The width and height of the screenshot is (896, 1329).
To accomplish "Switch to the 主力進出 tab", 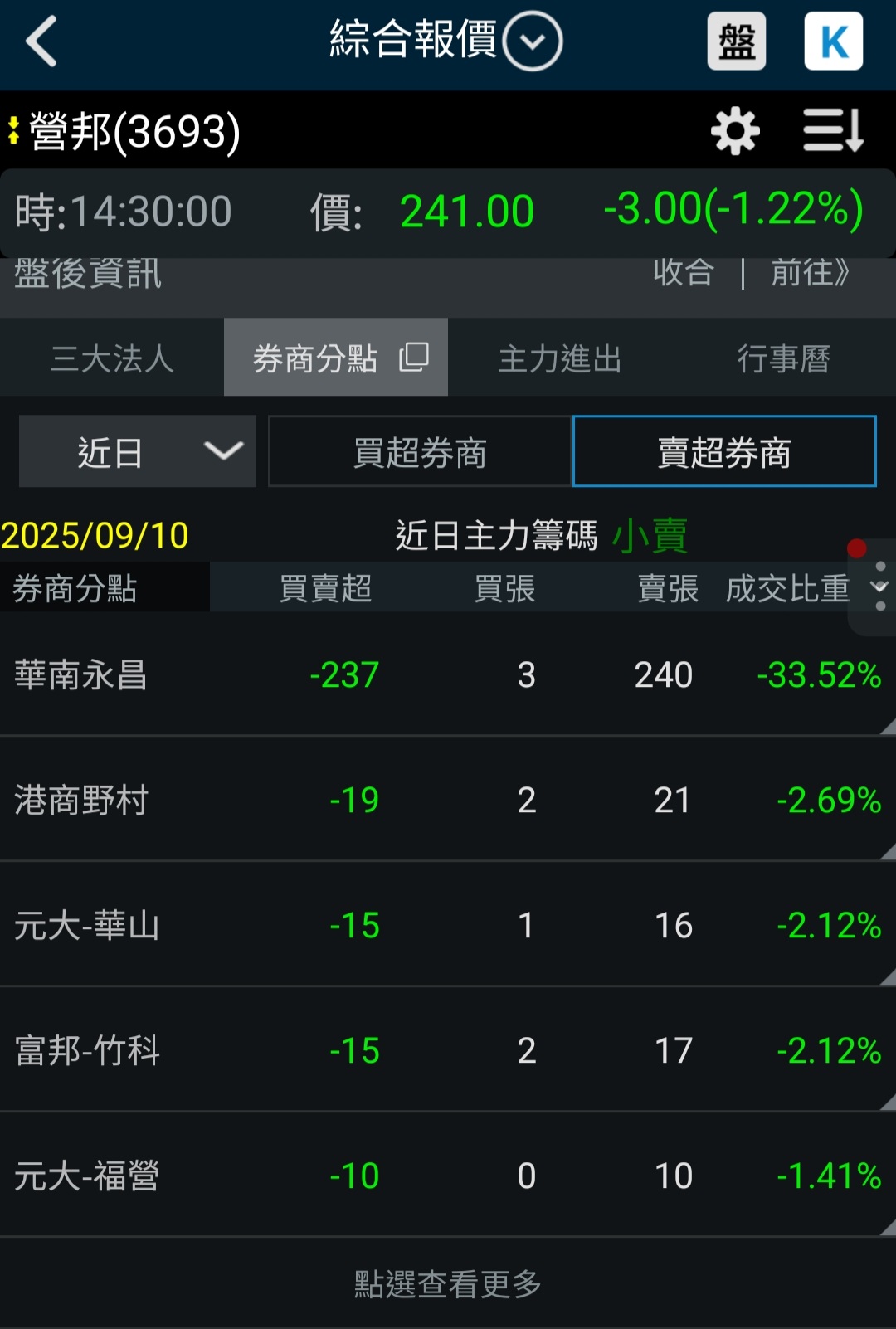I will pyautogui.click(x=560, y=358).
